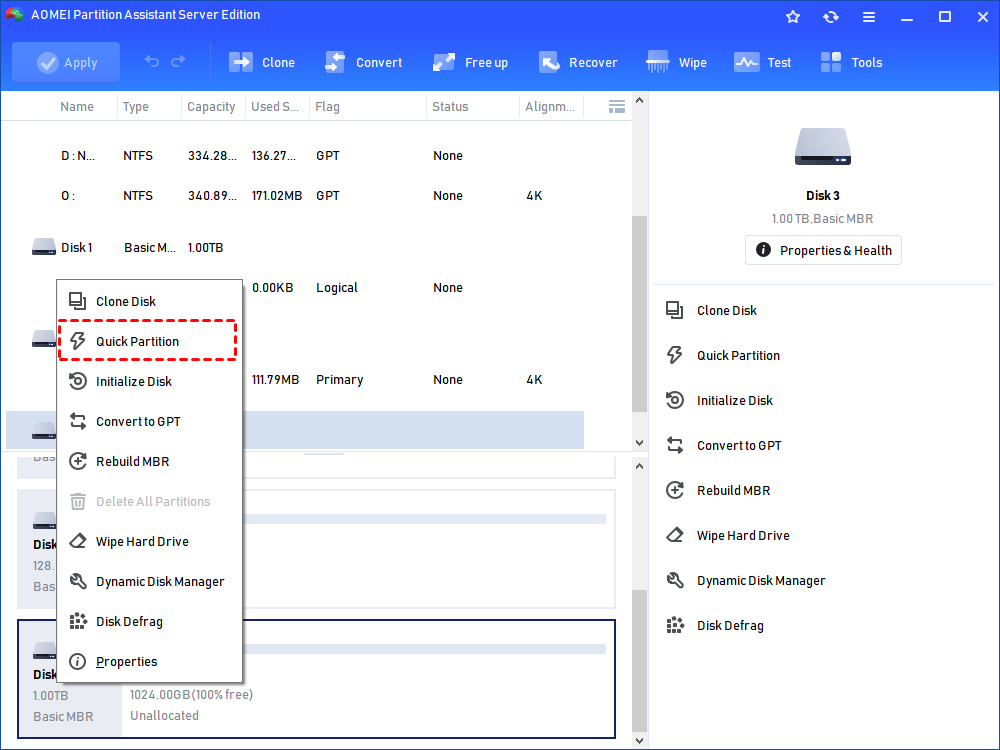
Task: Sort by the Capacity column header
Action: pyautogui.click(x=213, y=107)
